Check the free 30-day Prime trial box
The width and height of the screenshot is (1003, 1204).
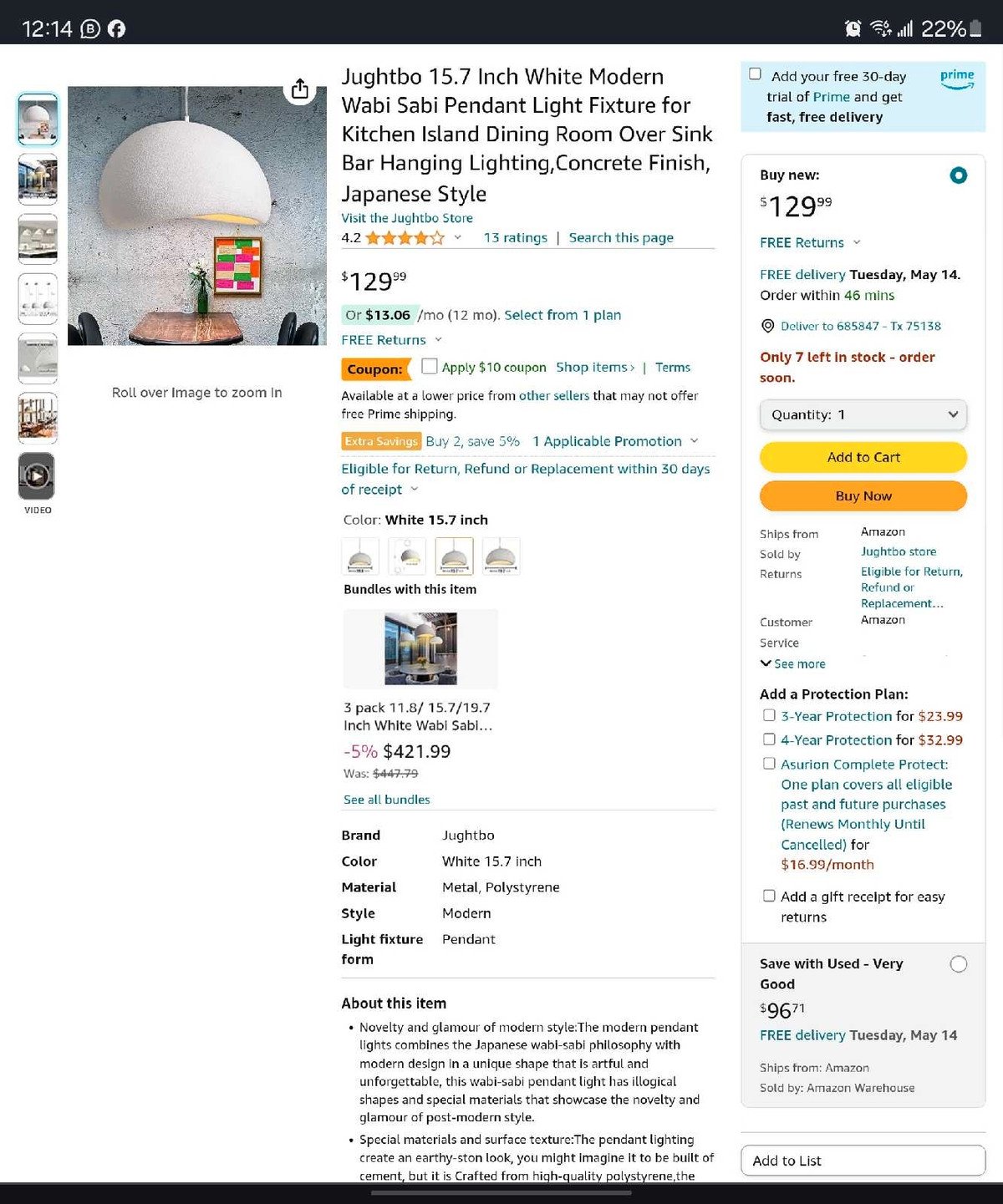point(755,74)
